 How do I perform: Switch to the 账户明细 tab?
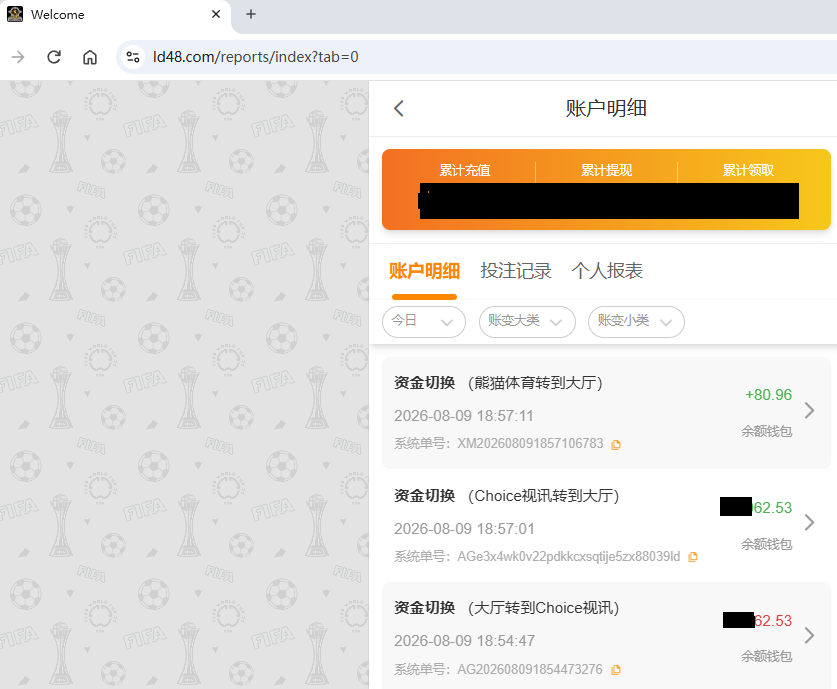pos(424,271)
